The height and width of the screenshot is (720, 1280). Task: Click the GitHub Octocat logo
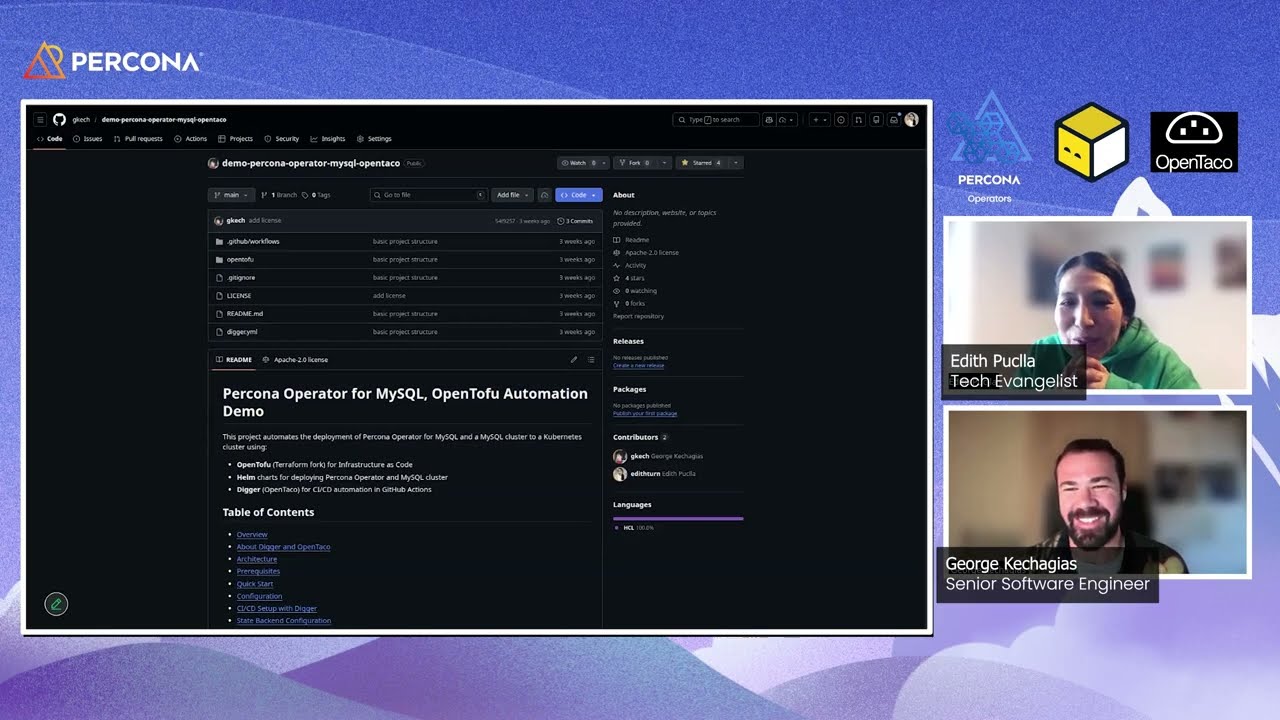(59, 119)
